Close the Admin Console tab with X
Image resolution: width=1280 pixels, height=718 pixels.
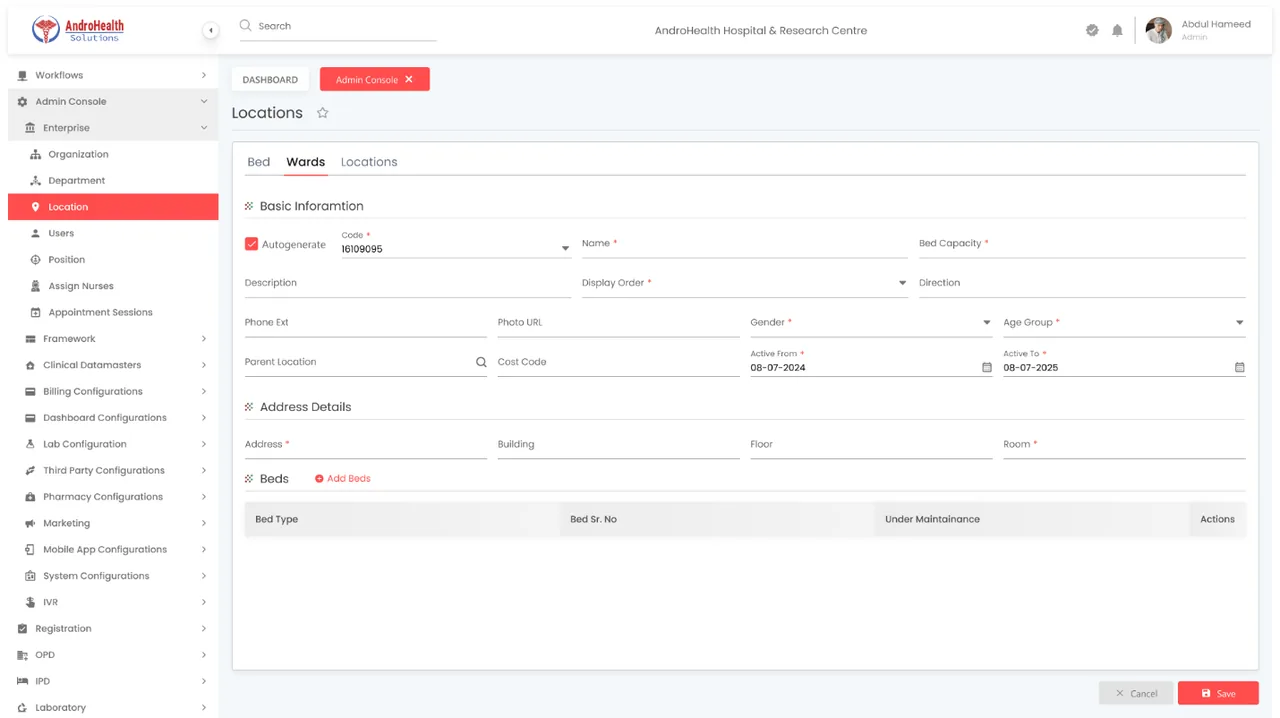coord(409,80)
